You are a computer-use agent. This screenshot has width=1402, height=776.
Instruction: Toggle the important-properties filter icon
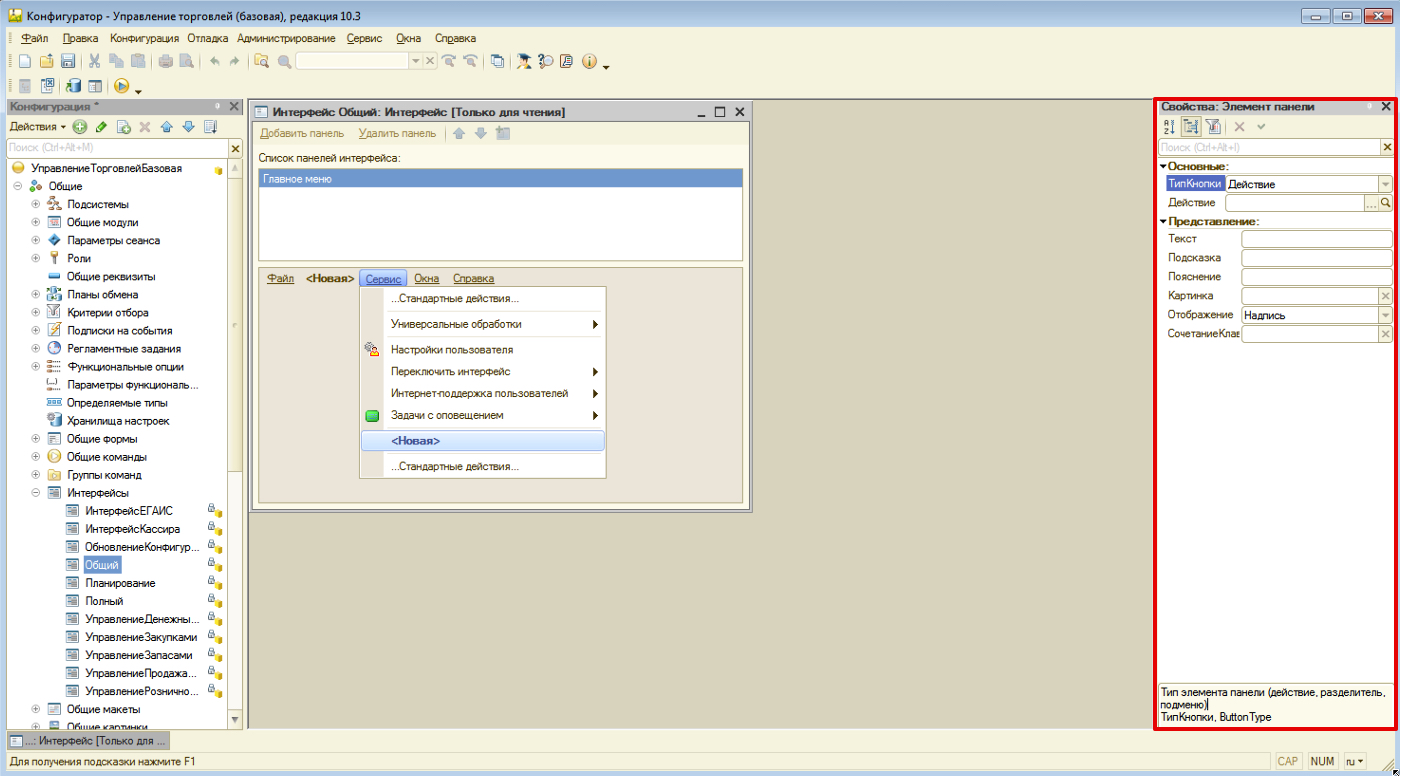1212,127
